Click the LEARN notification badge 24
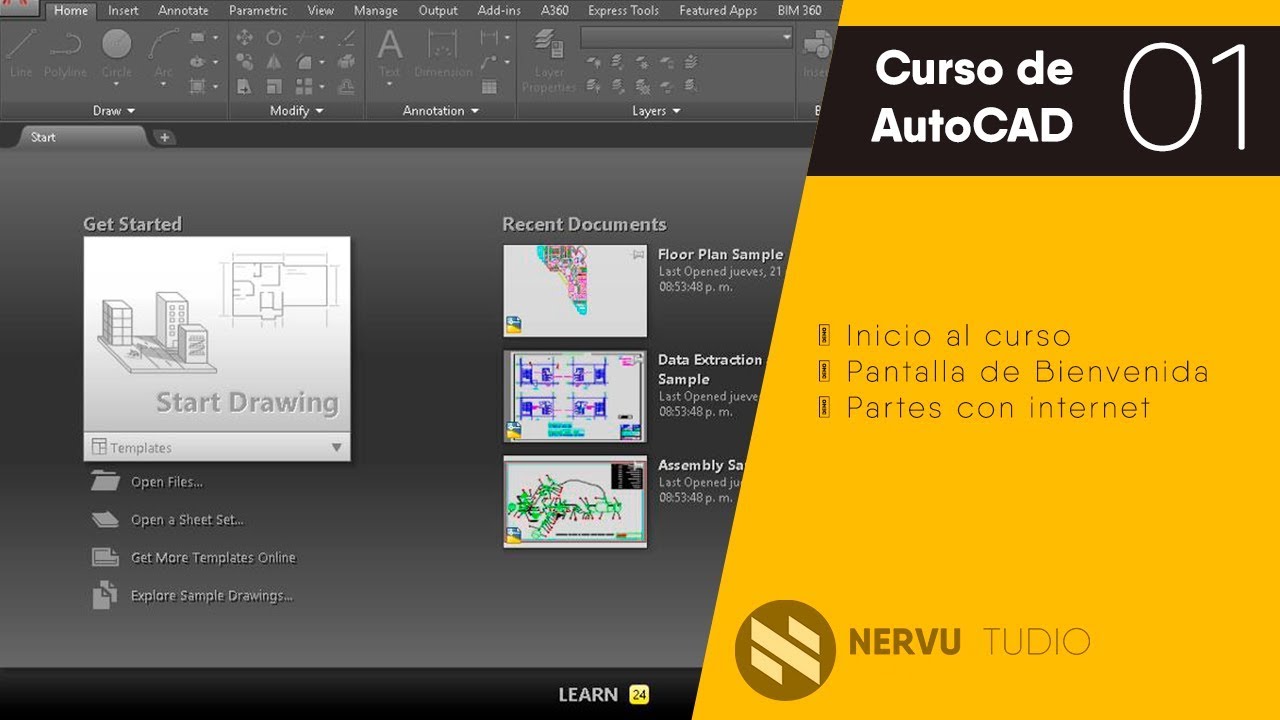Screen dimensions: 1280x720 (x=639, y=695)
